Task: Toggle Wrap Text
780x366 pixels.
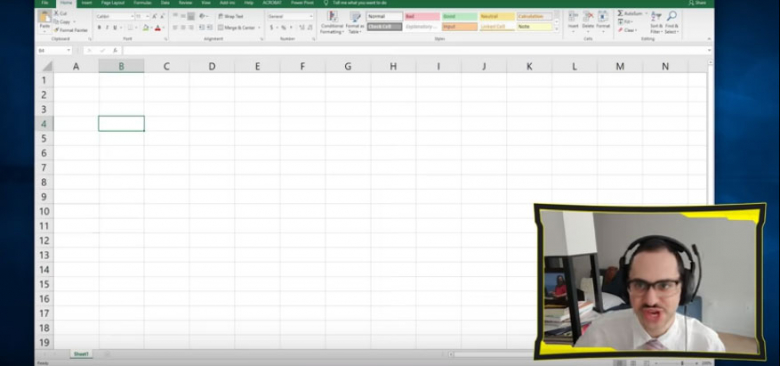Action: pyautogui.click(x=231, y=16)
